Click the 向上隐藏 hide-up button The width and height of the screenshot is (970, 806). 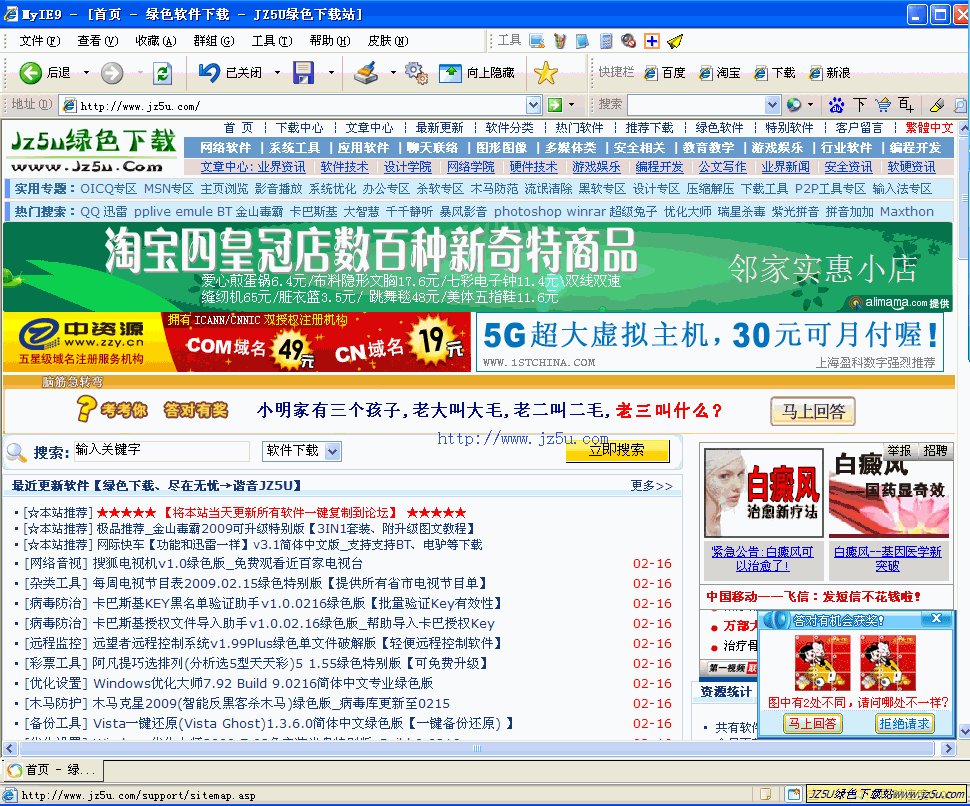coord(477,73)
